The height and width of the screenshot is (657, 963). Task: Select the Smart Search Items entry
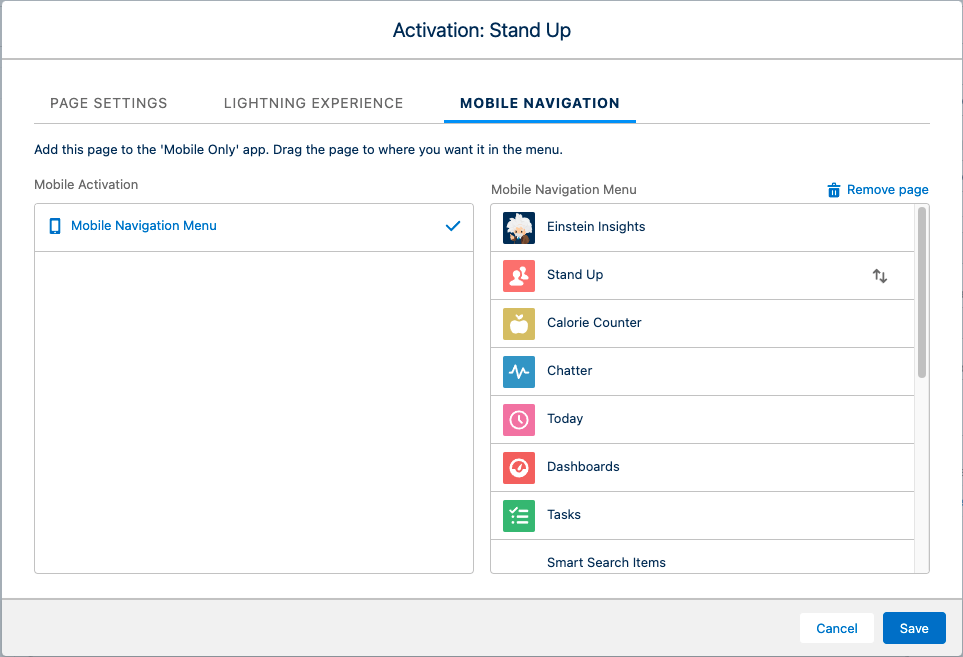point(606,562)
